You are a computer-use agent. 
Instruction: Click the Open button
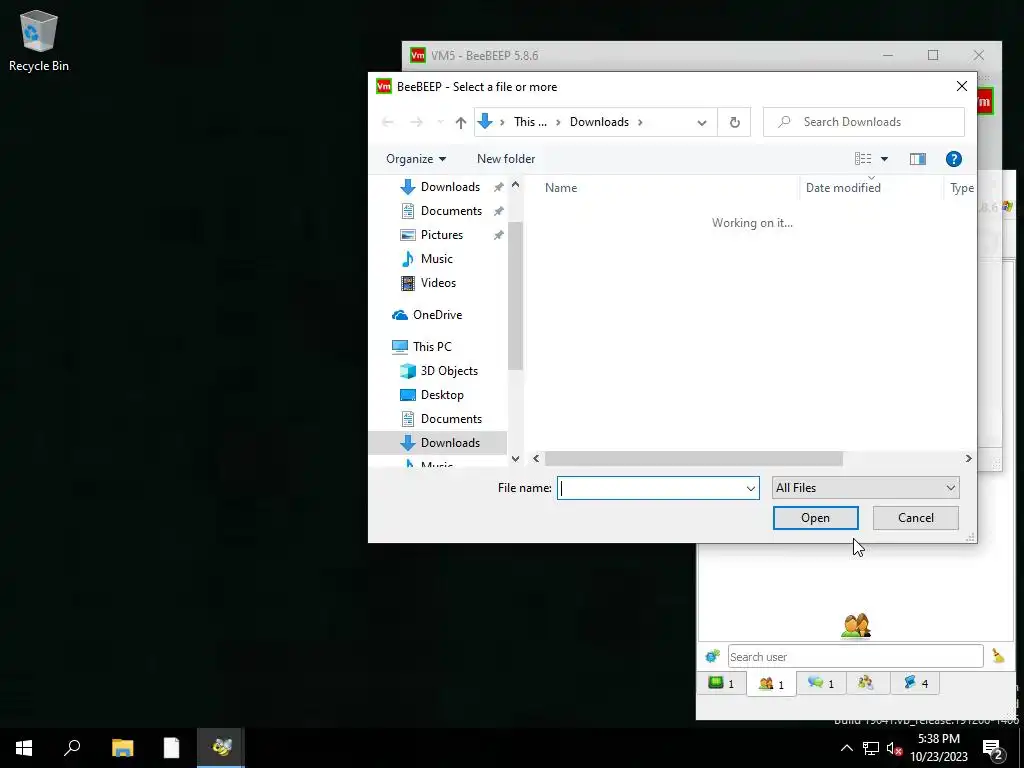pos(815,518)
